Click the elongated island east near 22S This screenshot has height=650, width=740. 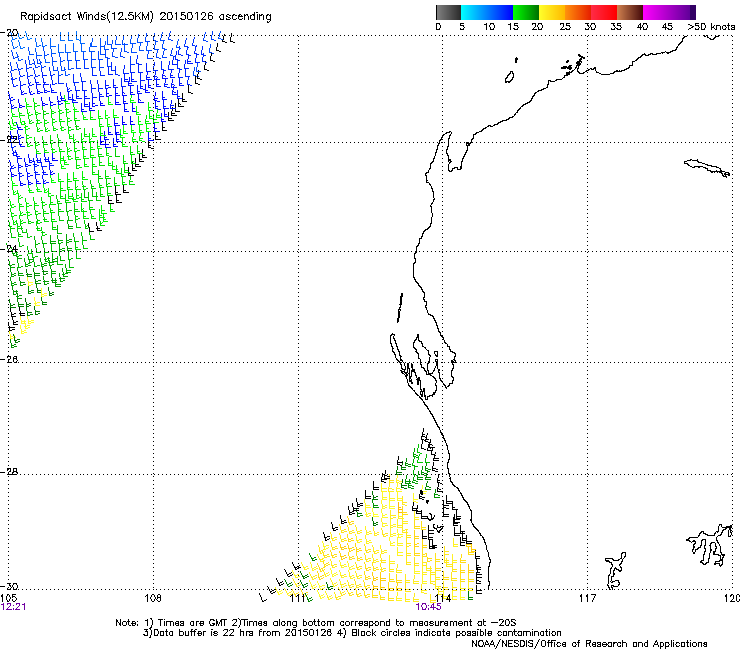(707, 168)
